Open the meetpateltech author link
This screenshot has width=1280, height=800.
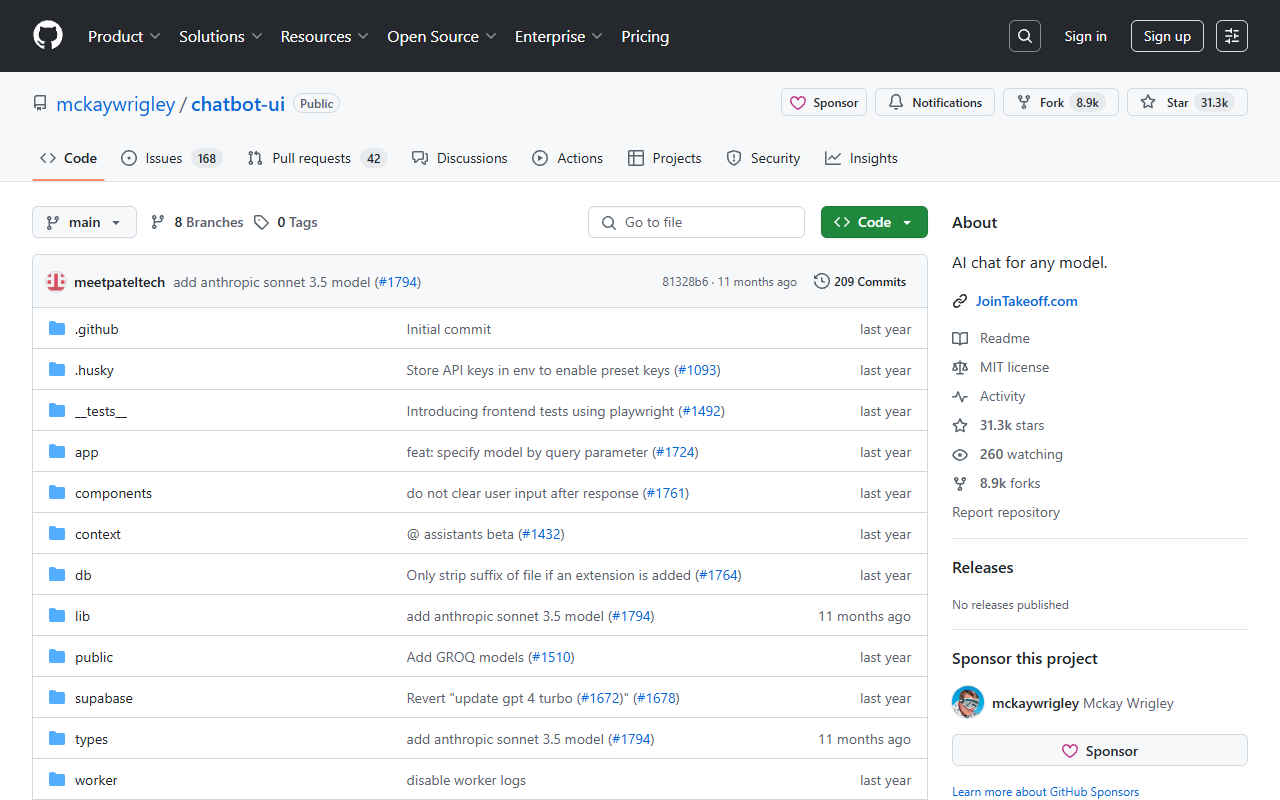pyautogui.click(x=120, y=282)
